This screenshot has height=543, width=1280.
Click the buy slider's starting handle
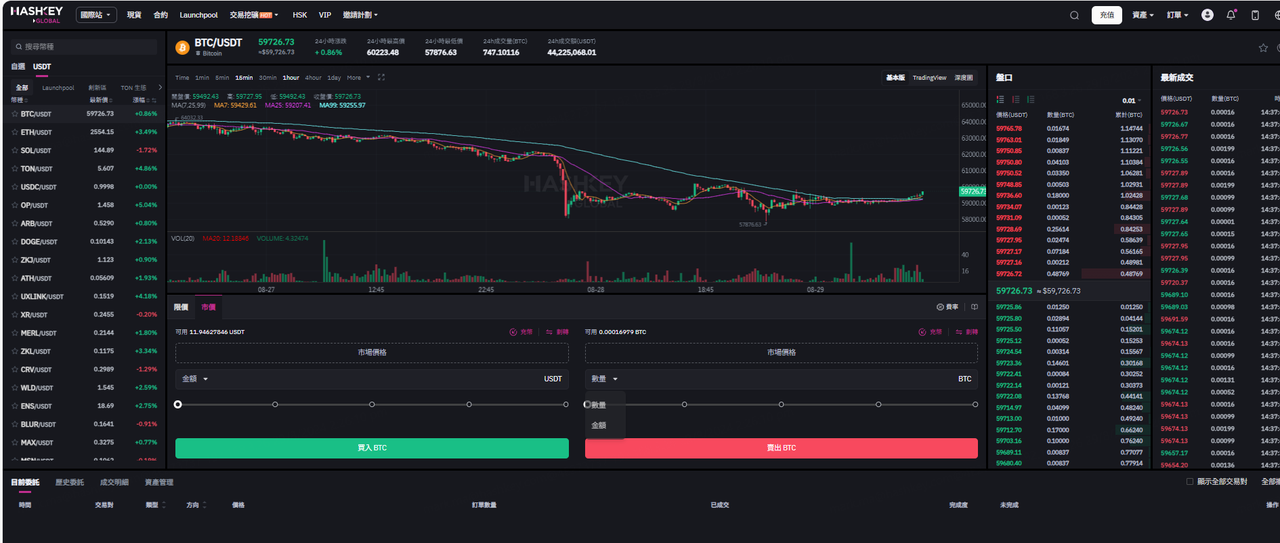[x=178, y=404]
